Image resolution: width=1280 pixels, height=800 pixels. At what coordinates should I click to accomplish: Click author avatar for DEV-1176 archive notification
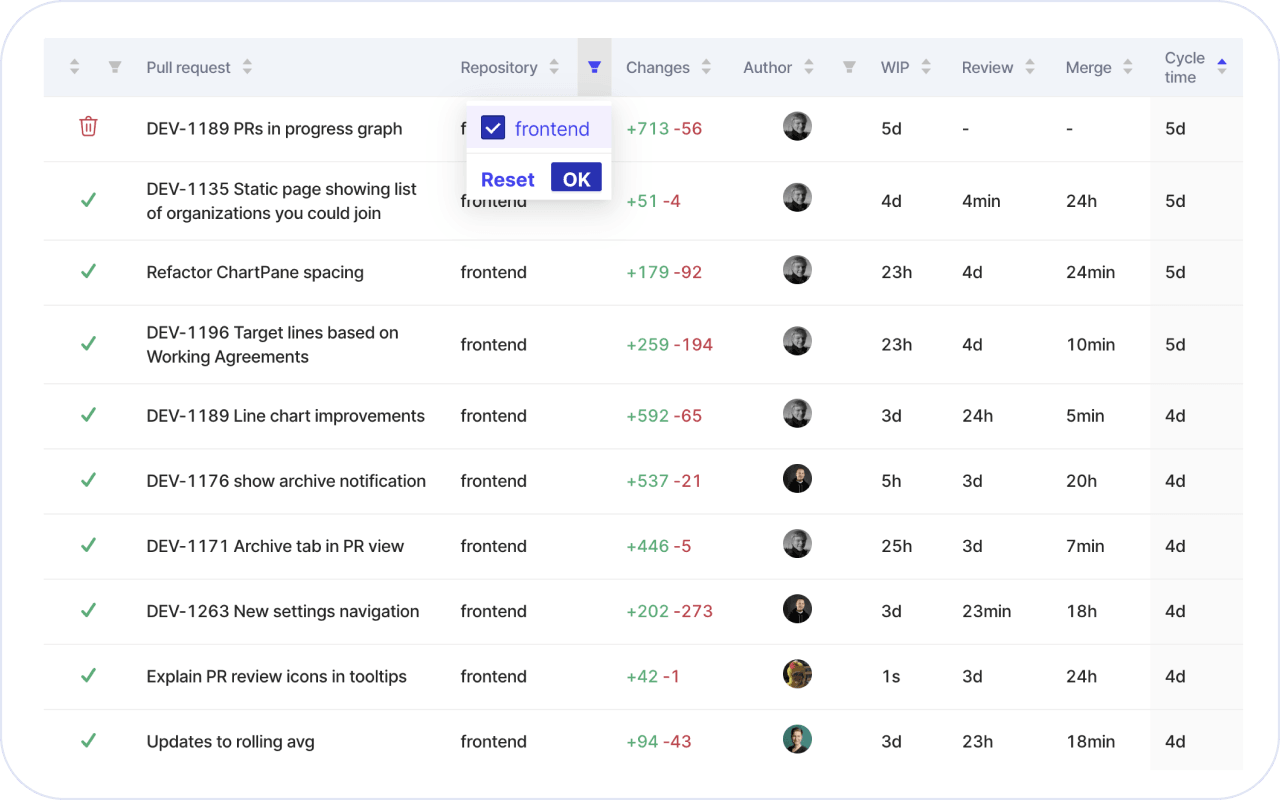pyautogui.click(x=797, y=480)
